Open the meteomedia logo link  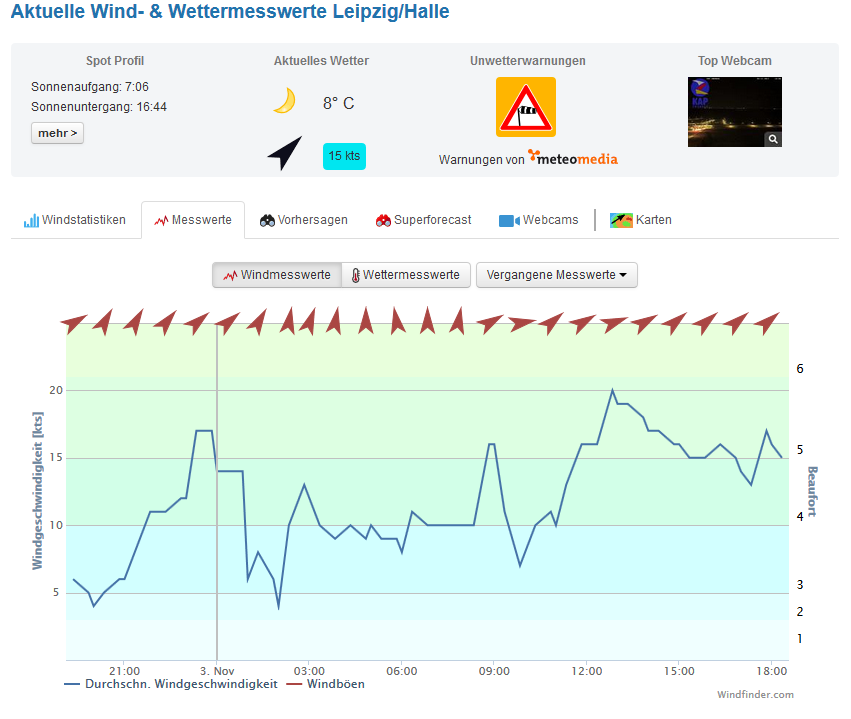click(x=573, y=158)
